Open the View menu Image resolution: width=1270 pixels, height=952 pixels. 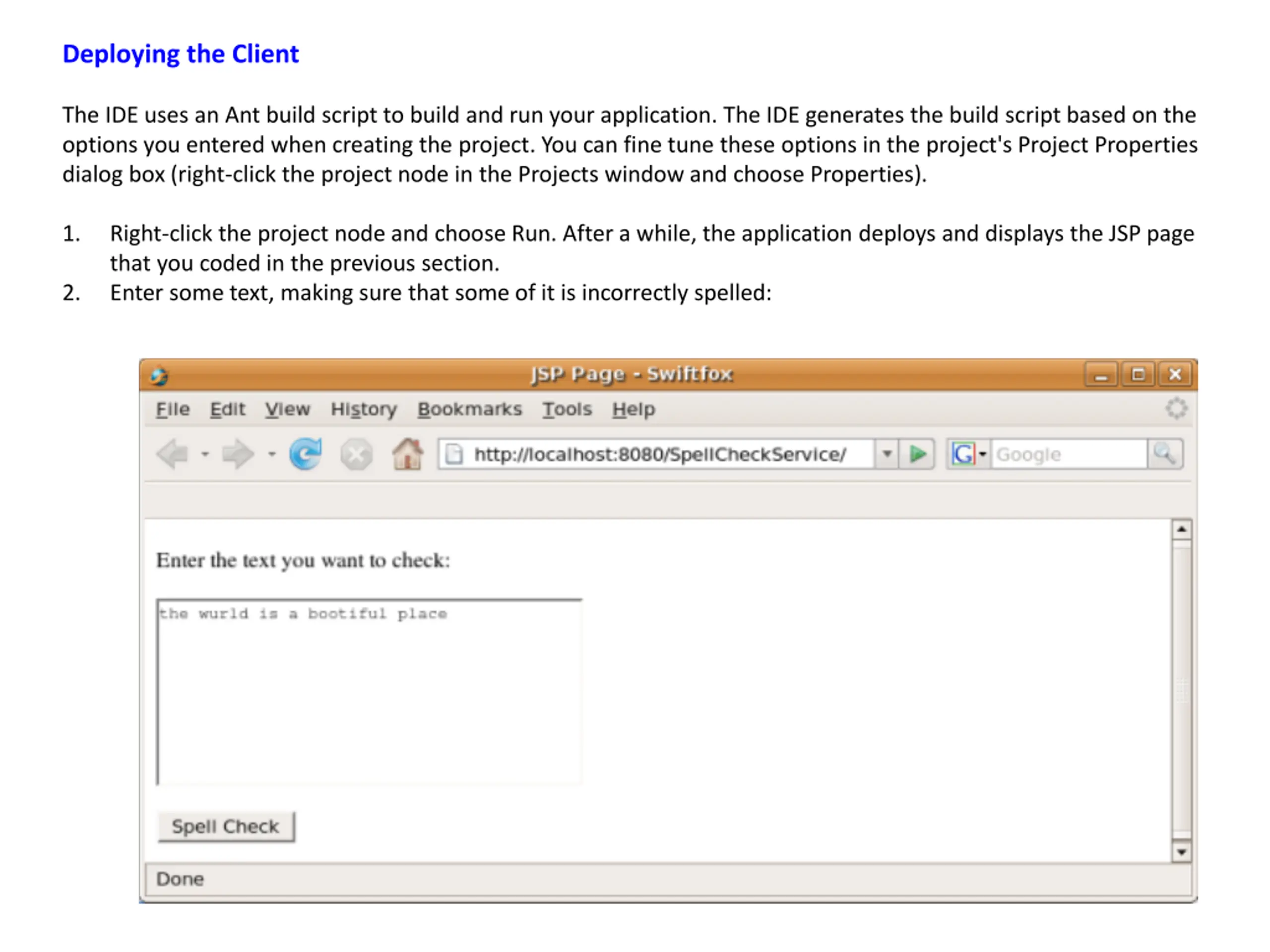(x=287, y=409)
